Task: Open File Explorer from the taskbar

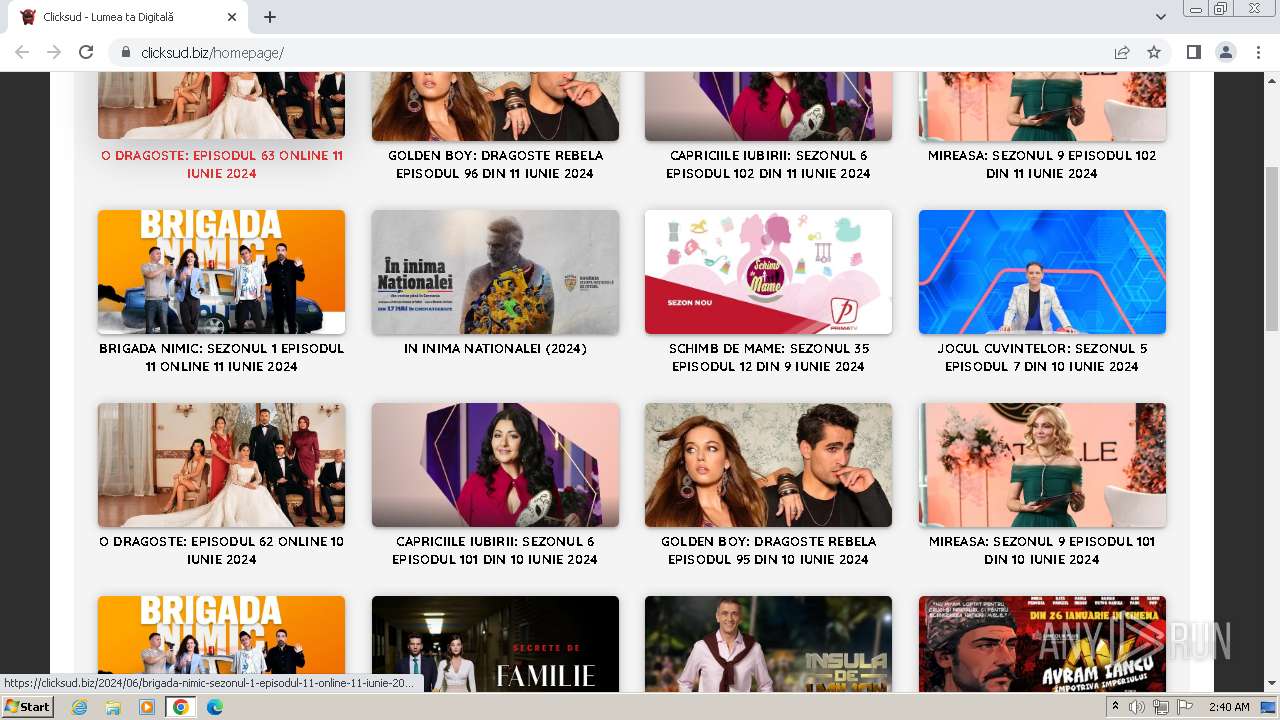Action: pyautogui.click(x=113, y=707)
